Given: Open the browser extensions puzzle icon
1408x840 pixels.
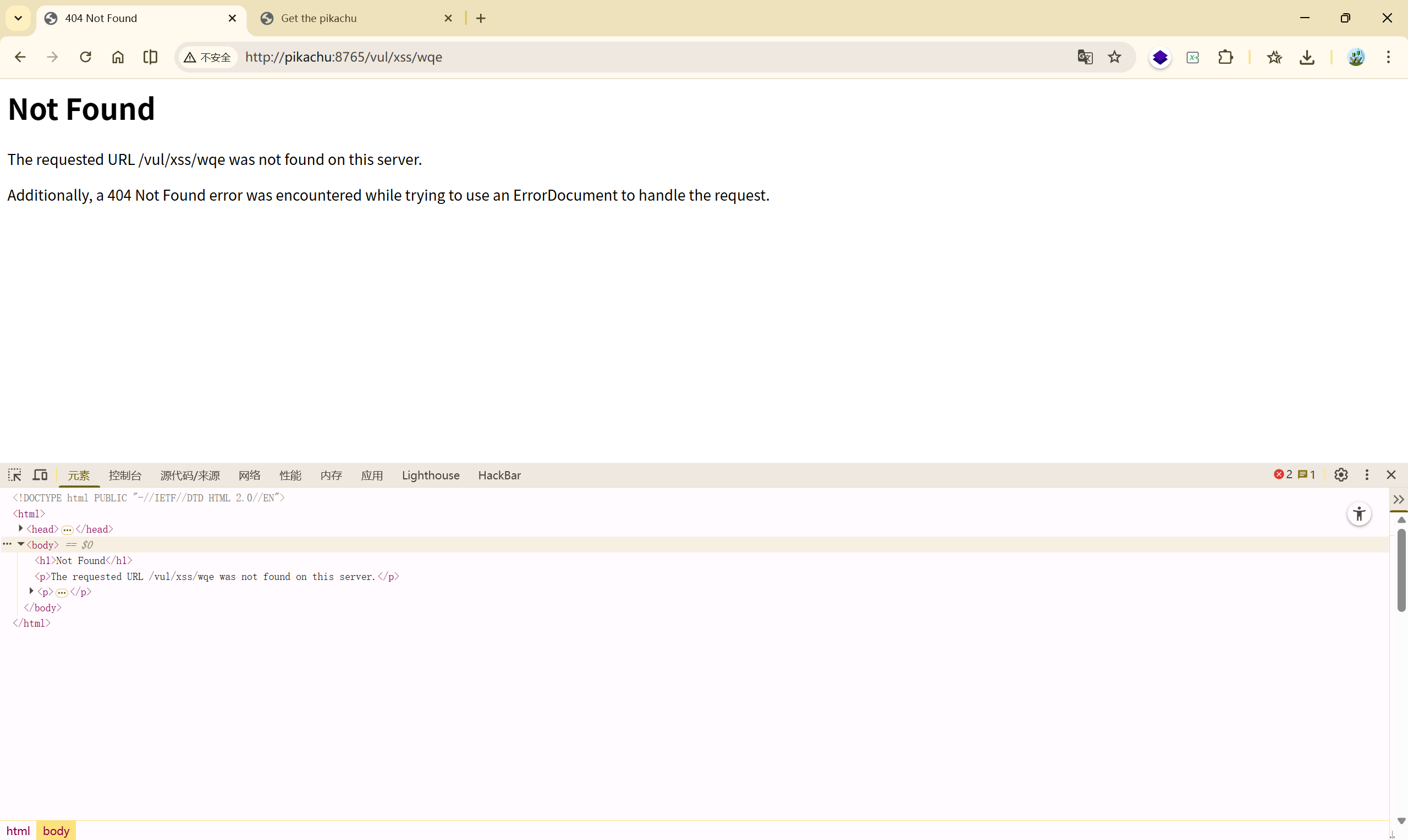Looking at the screenshot, I should [x=1225, y=57].
